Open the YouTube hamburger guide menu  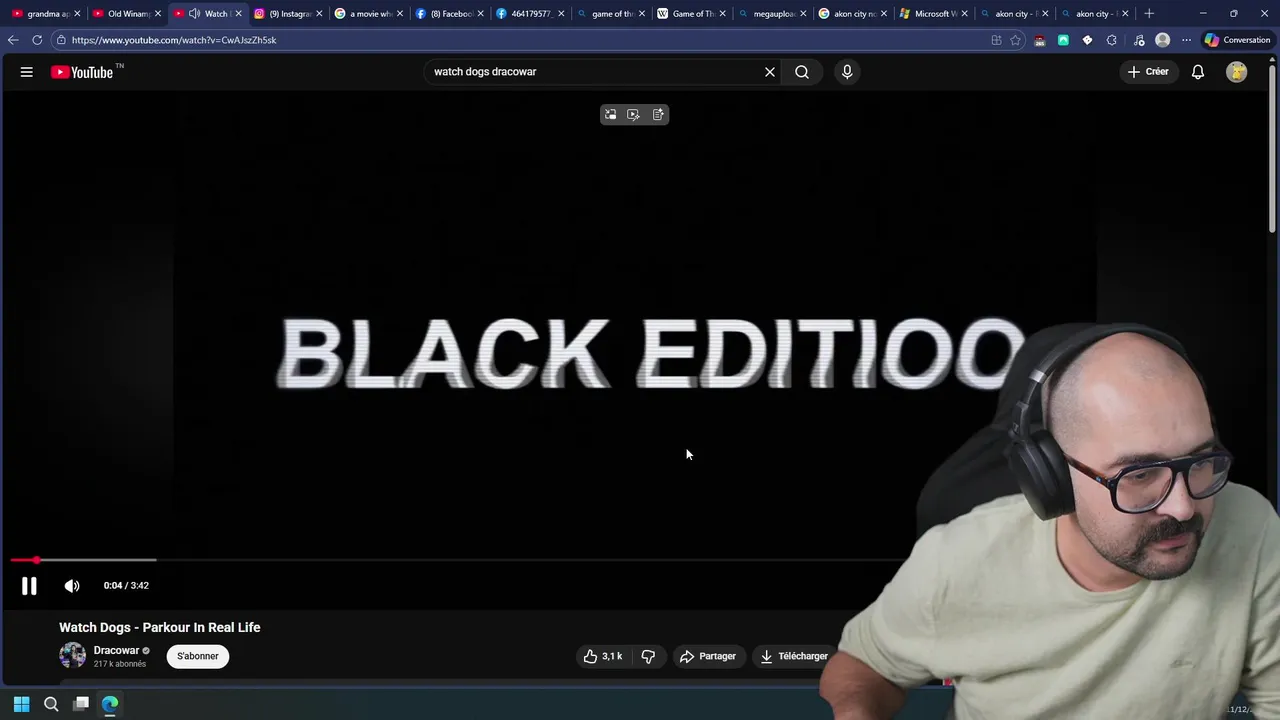click(27, 72)
